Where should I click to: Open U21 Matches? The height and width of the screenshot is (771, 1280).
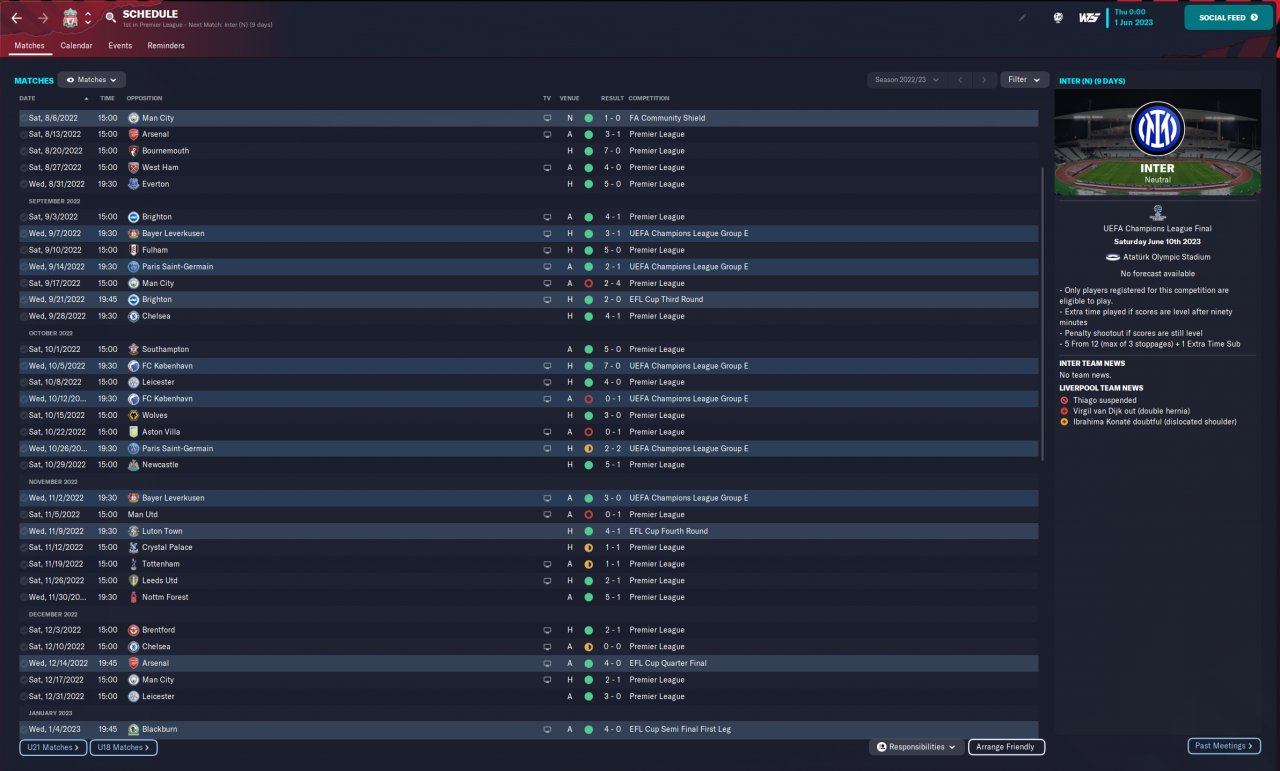tap(52, 747)
